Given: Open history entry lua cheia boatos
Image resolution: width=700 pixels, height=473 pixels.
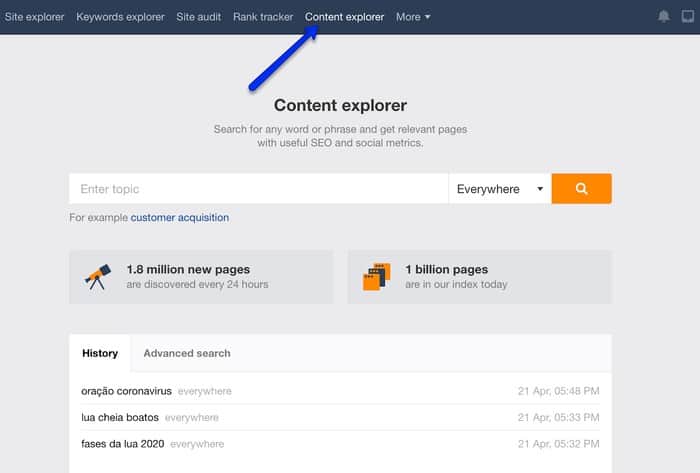Looking at the screenshot, I should click(x=120, y=418).
